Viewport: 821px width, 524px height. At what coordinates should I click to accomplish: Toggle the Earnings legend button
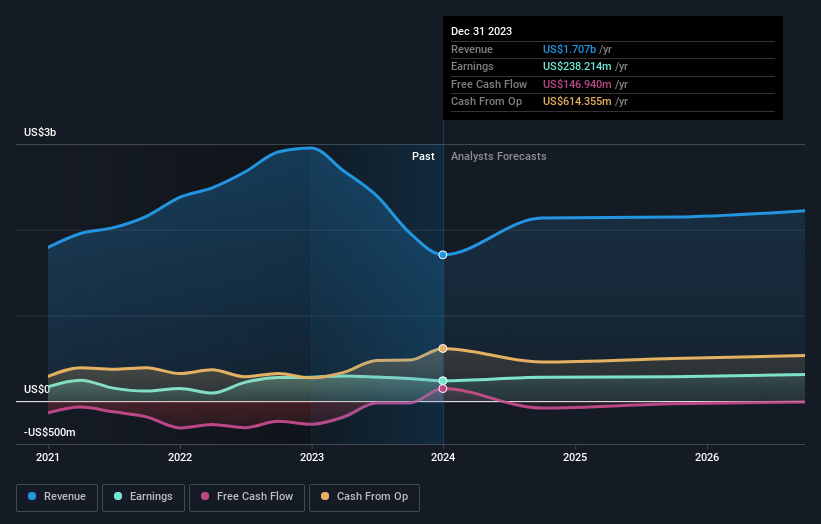pyautogui.click(x=143, y=497)
